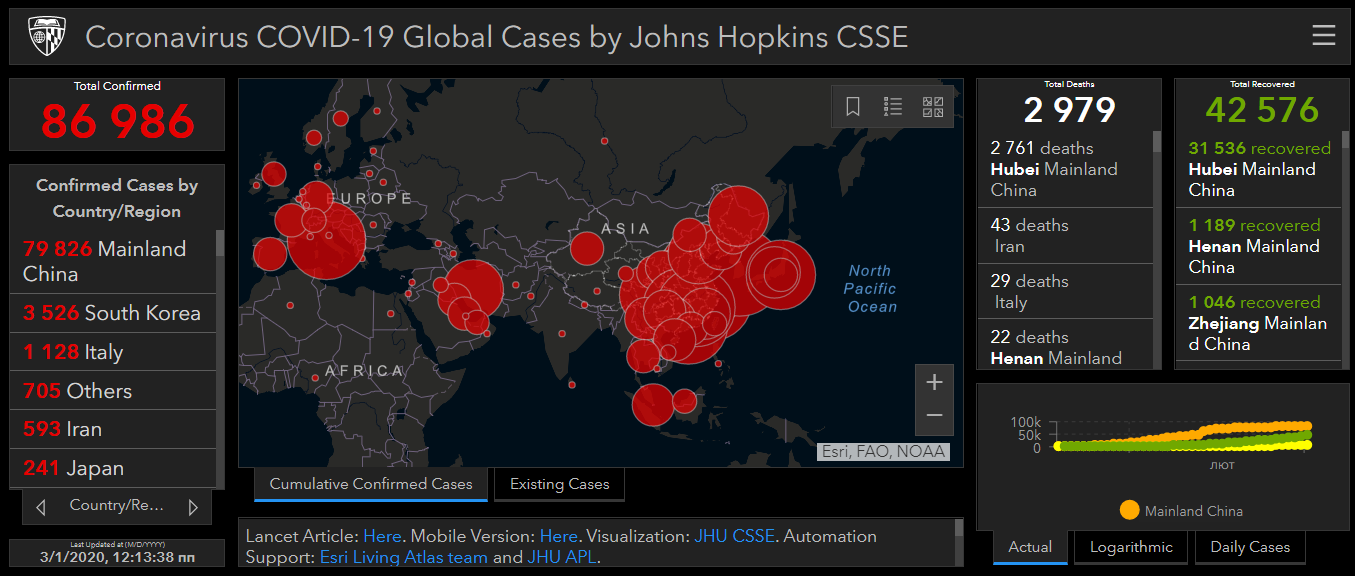Show the map legend list icon
Screen dimensions: 1355x576
pyautogui.click(x=893, y=107)
